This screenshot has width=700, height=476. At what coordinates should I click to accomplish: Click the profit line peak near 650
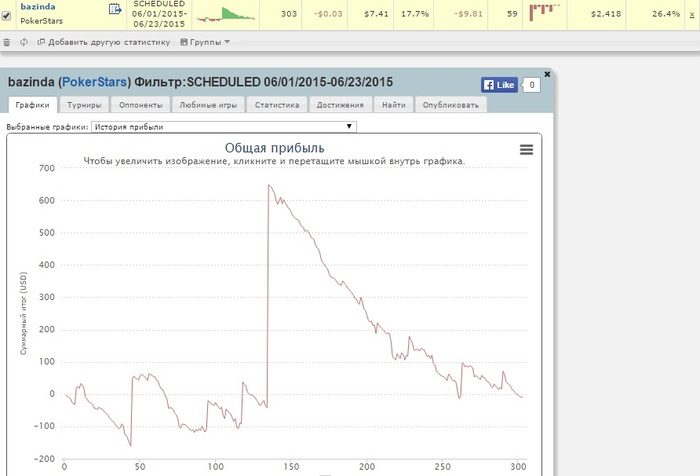tap(269, 185)
